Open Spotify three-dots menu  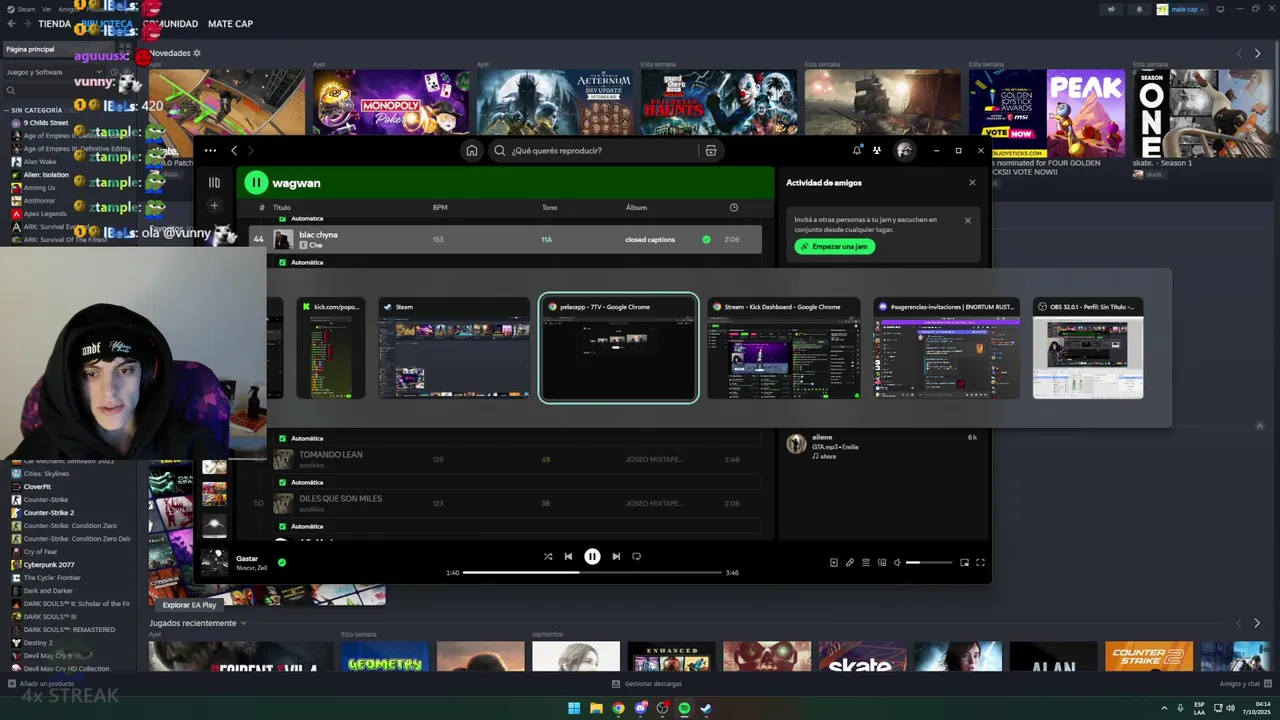click(210, 151)
